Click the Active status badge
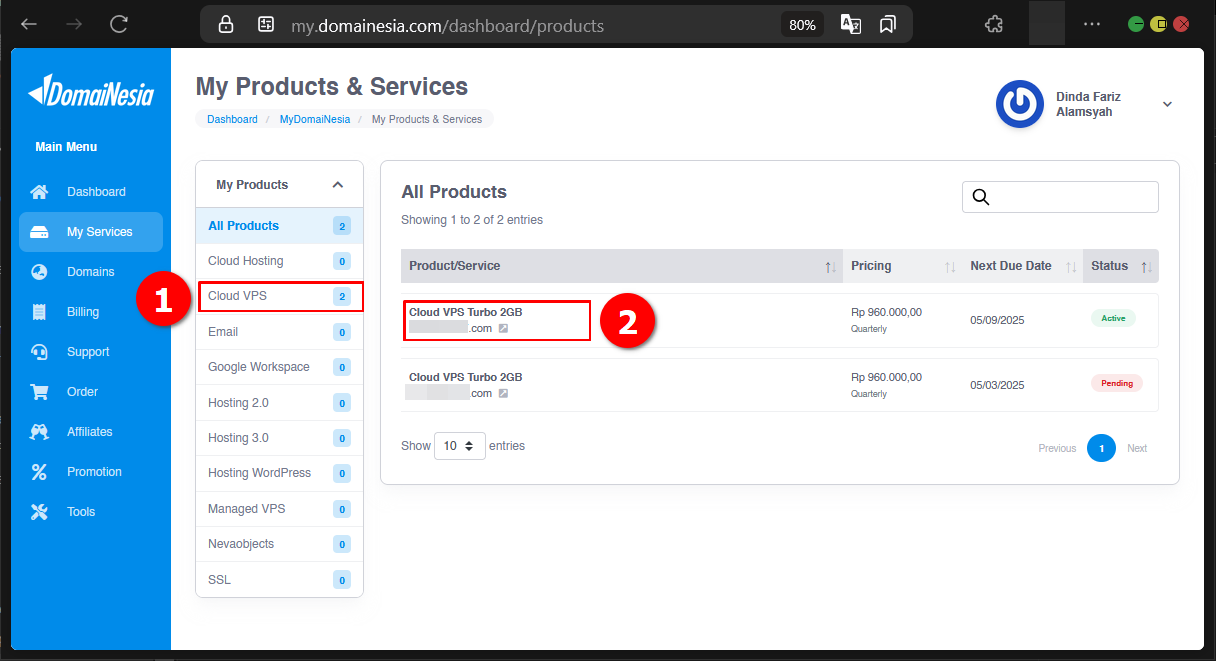 (x=1113, y=318)
